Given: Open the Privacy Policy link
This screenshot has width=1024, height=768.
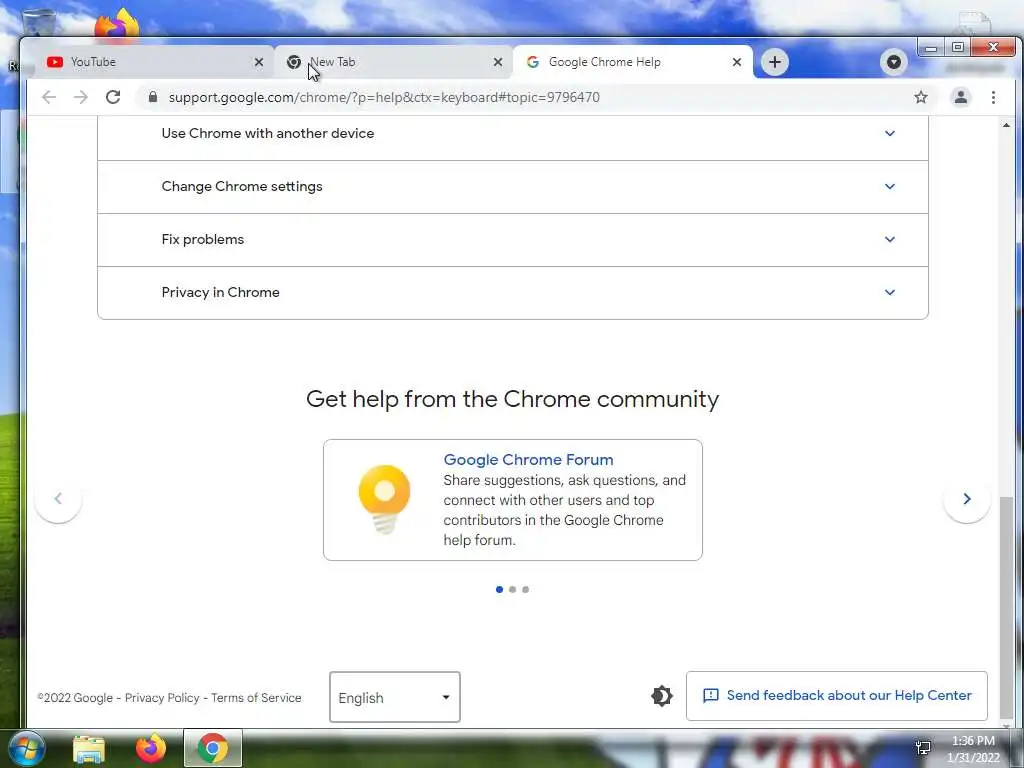Looking at the screenshot, I should 162,697.
